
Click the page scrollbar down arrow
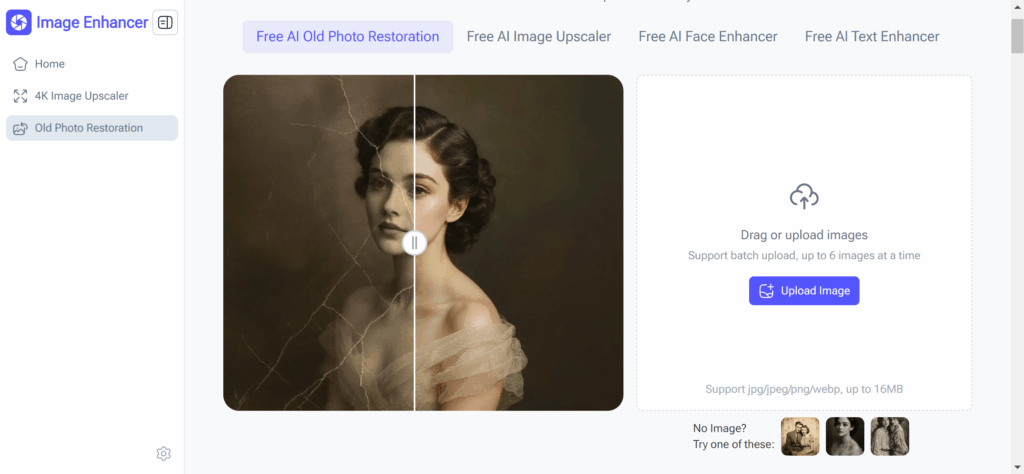tap(1016, 467)
